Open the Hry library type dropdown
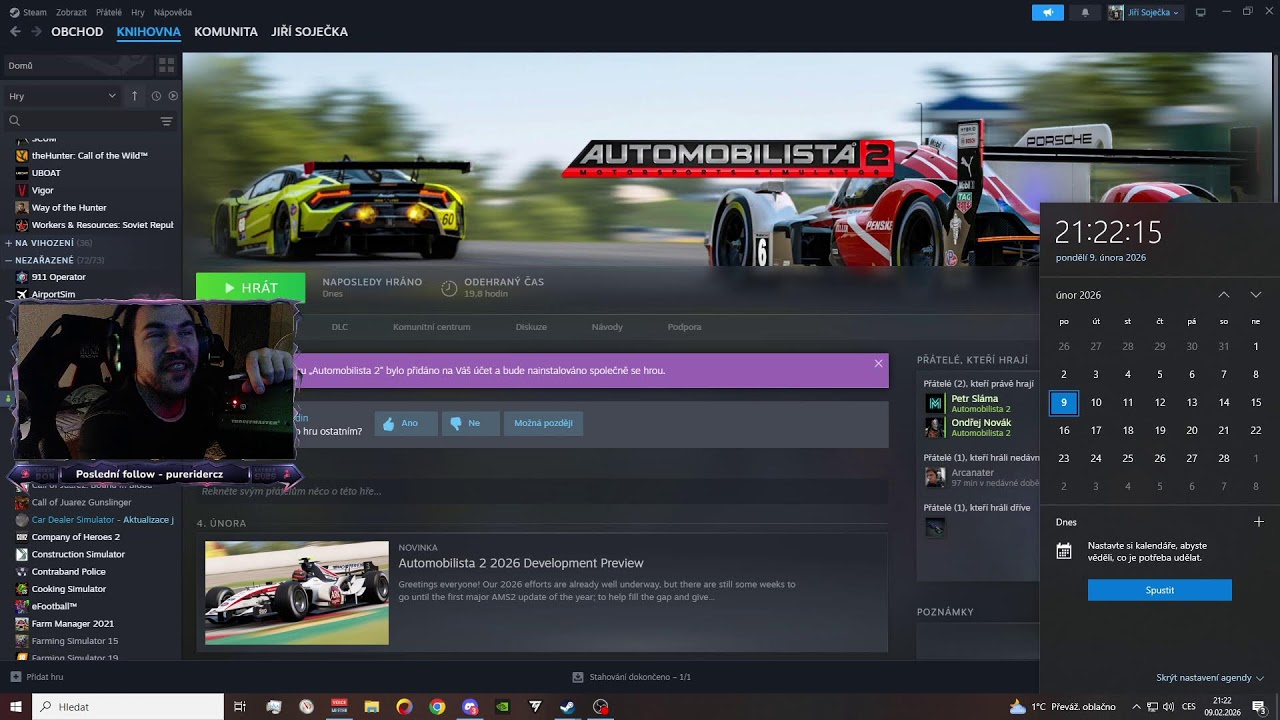The width and height of the screenshot is (1280, 720). click(x=62, y=96)
